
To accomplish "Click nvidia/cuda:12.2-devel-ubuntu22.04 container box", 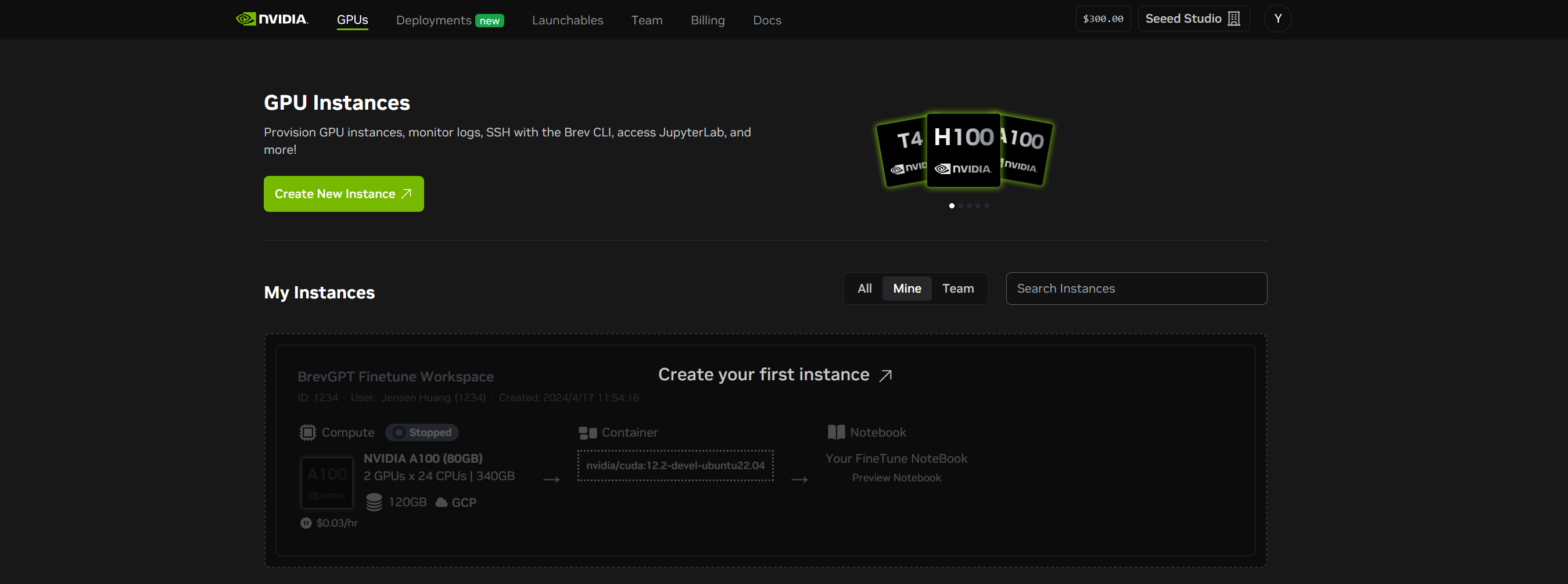I will pyautogui.click(x=675, y=466).
